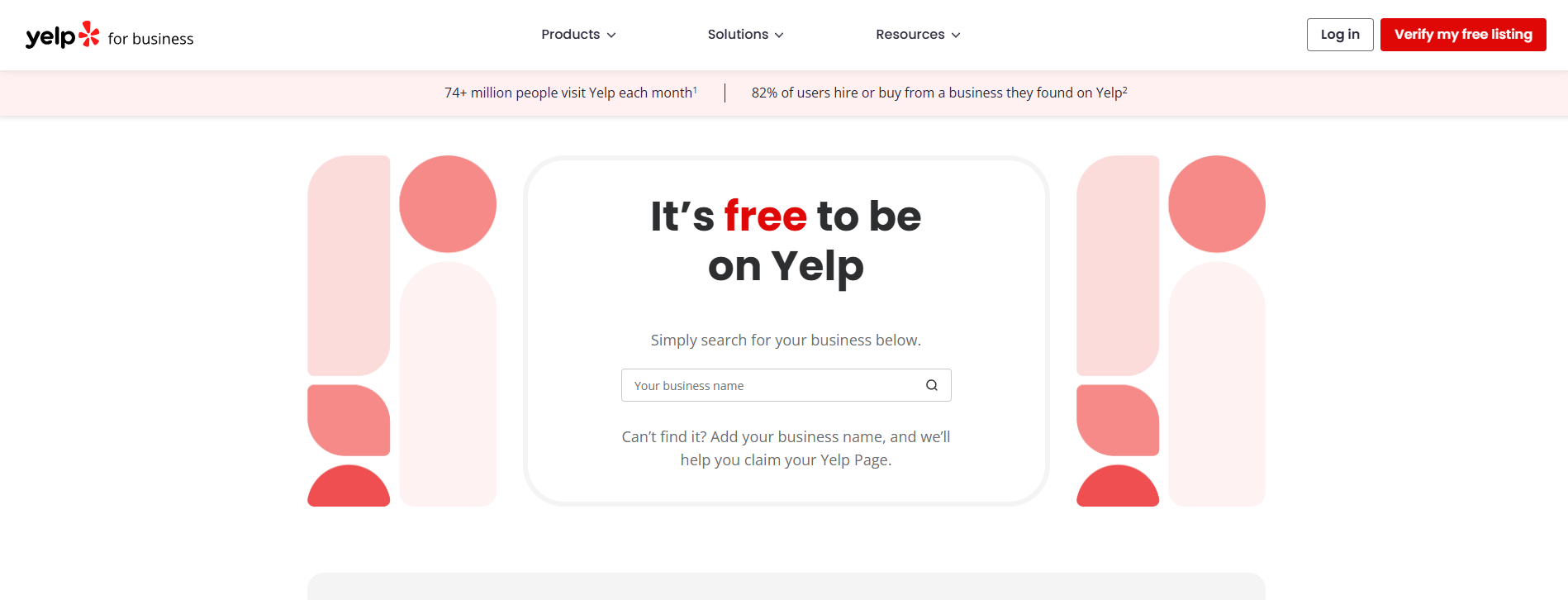The width and height of the screenshot is (1568, 600).
Task: Click the Solutions menu label
Action: [x=739, y=34]
